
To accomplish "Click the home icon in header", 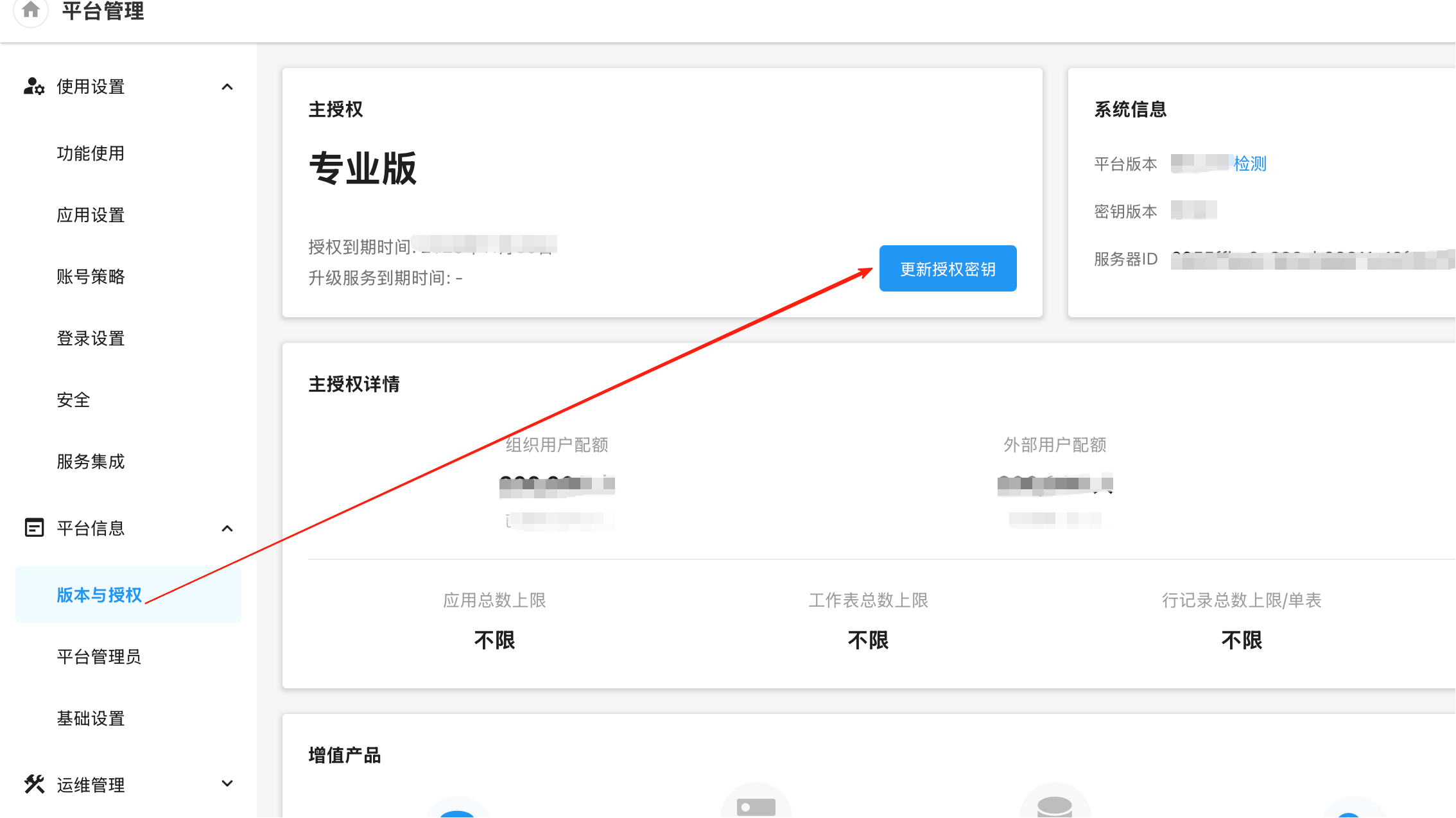I will point(30,10).
